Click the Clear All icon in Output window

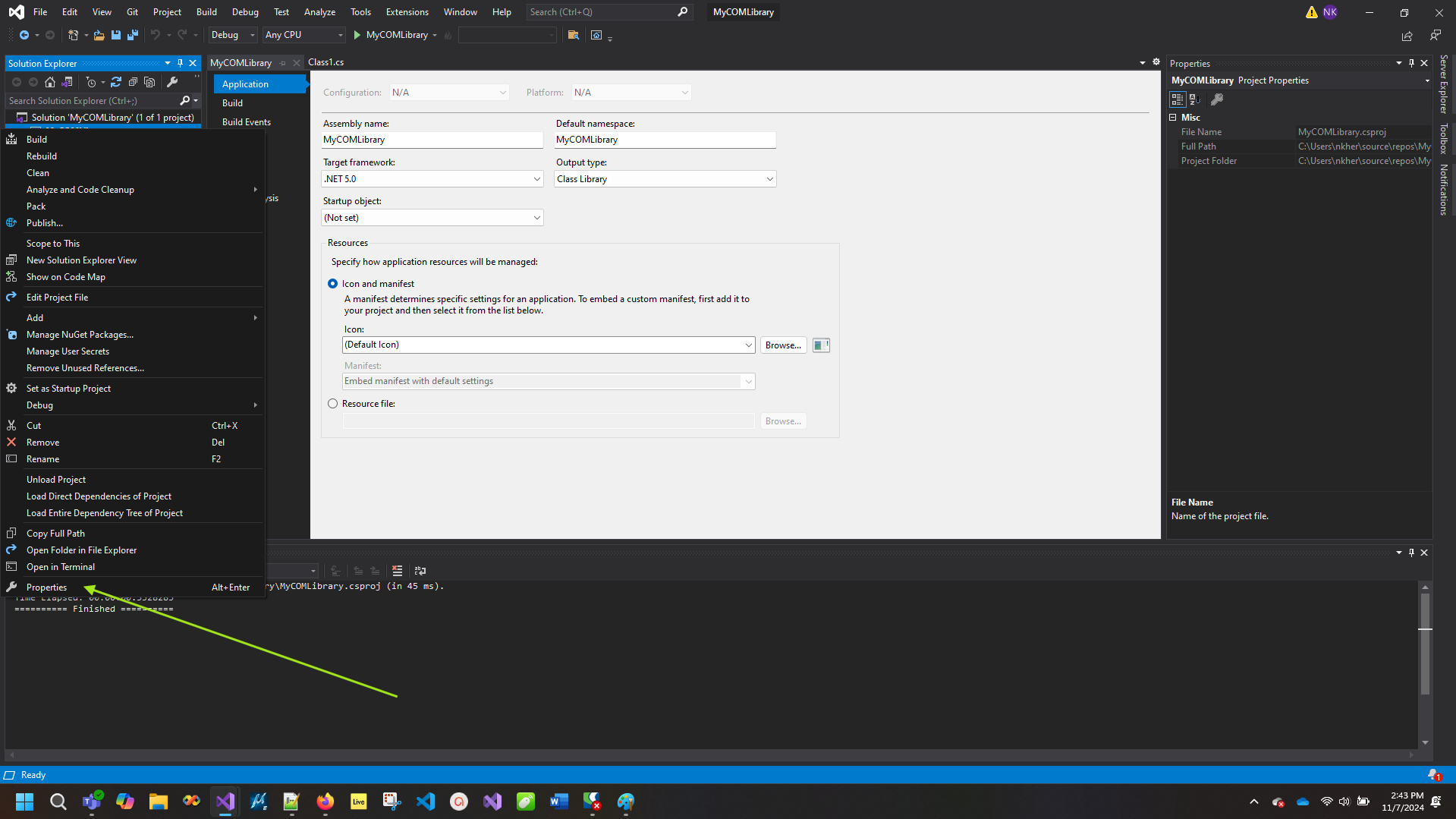pos(397,571)
